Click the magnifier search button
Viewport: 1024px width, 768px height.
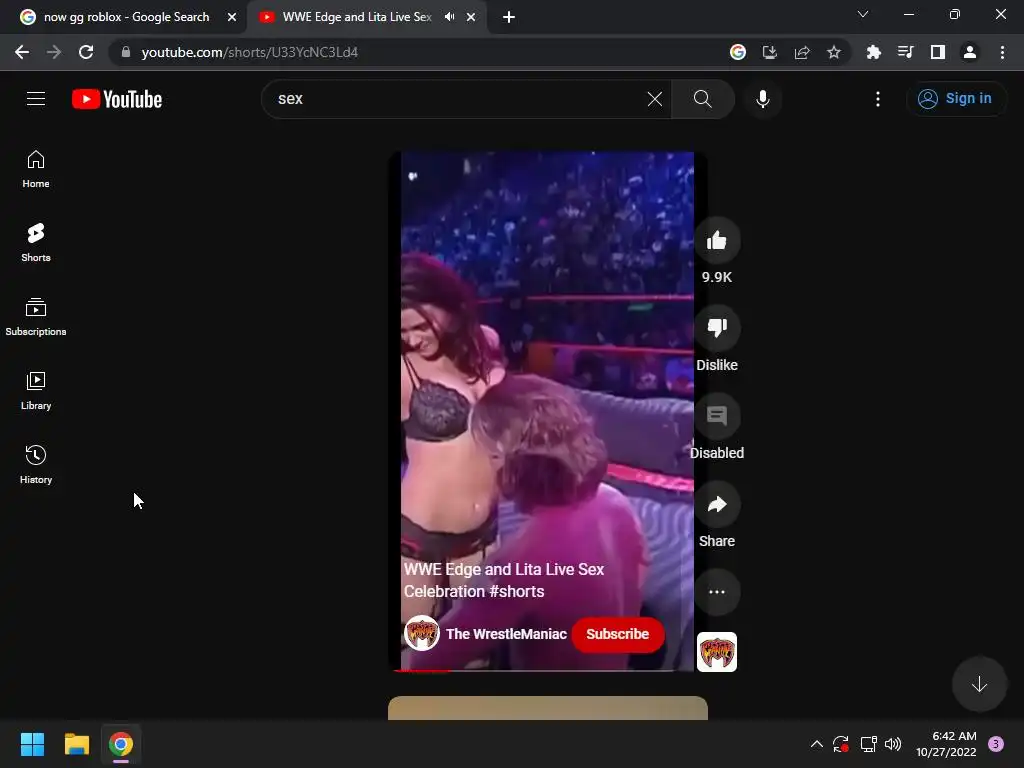coord(703,99)
